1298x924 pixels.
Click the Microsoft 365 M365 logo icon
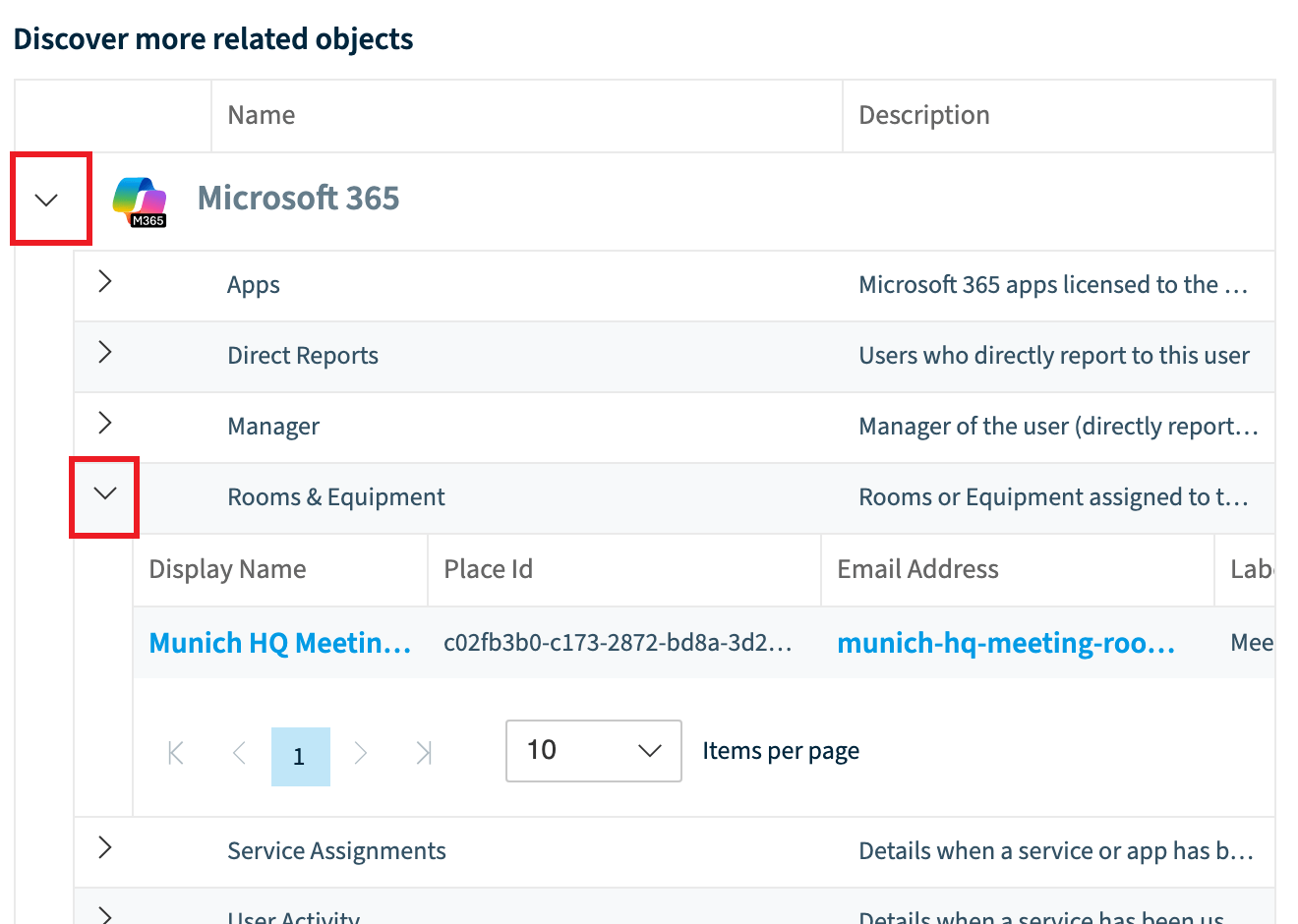coord(140,202)
